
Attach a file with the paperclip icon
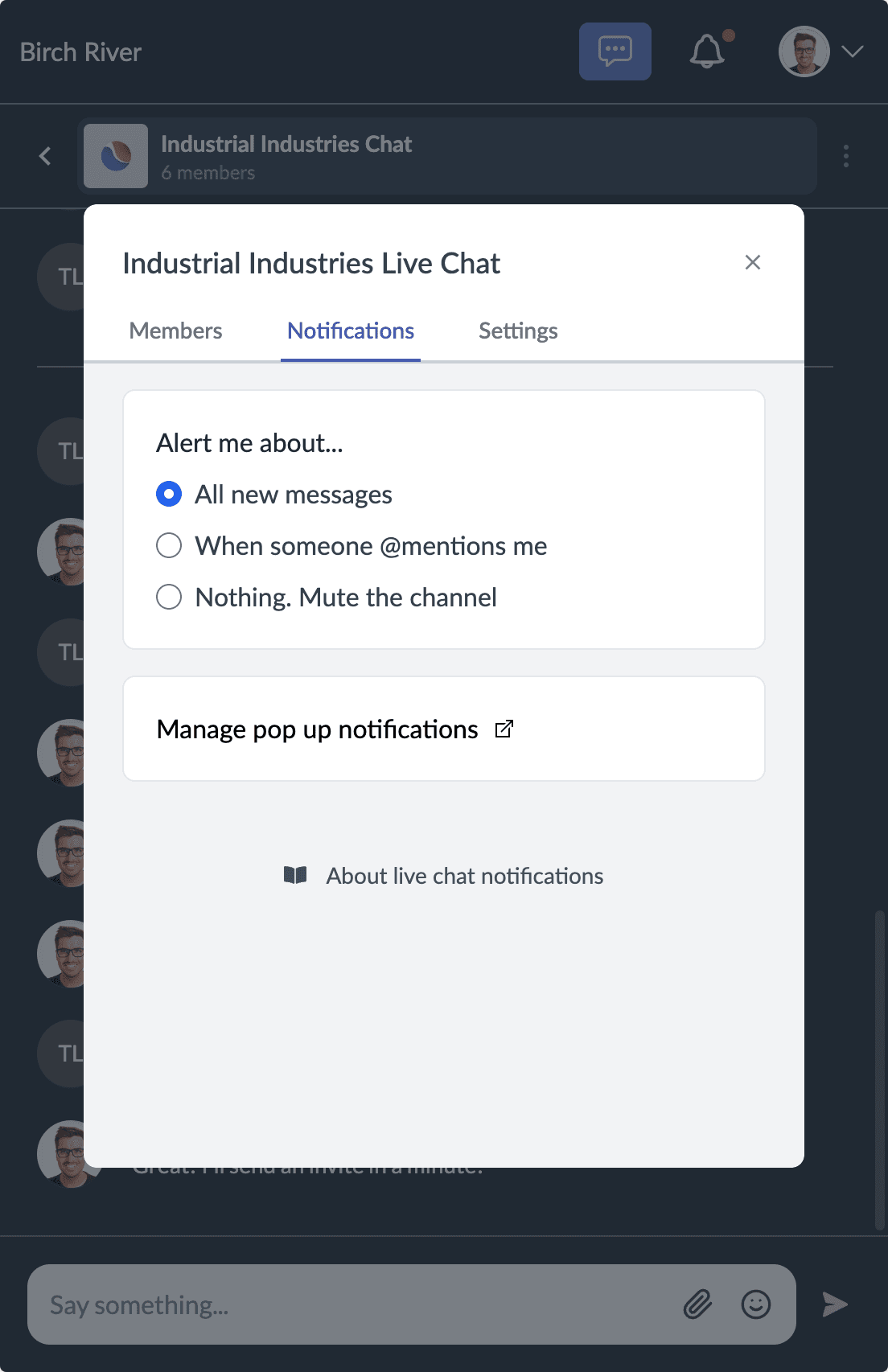point(698,1304)
